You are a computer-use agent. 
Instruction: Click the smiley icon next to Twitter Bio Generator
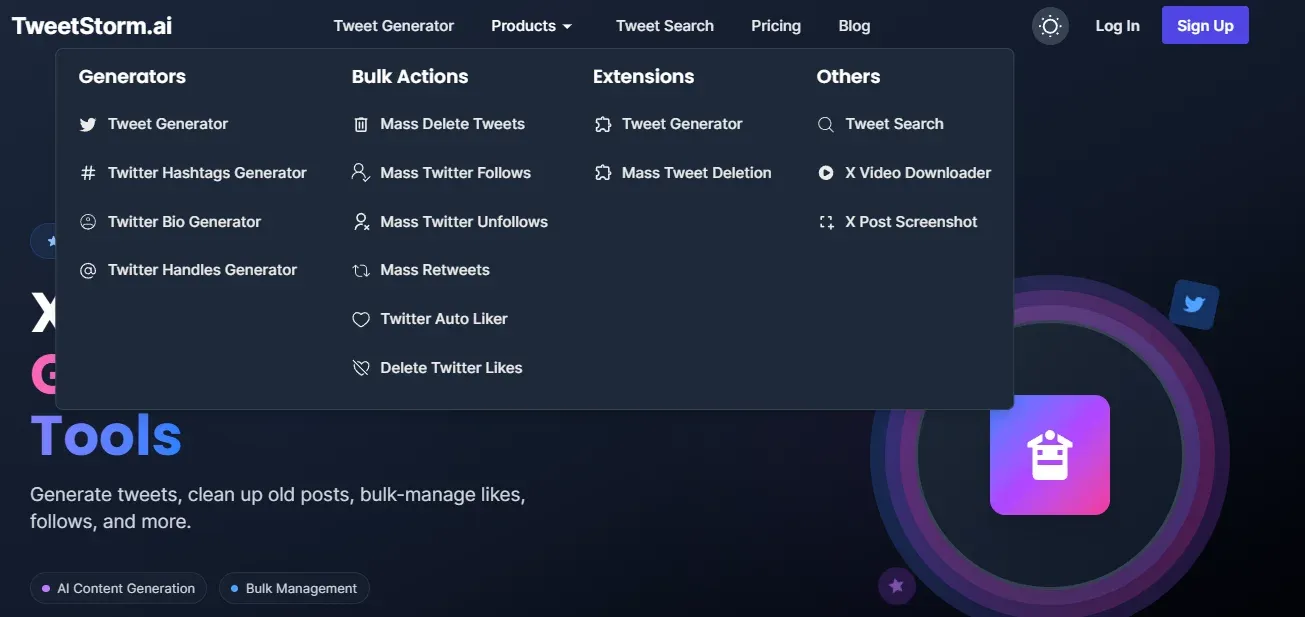[x=88, y=221]
